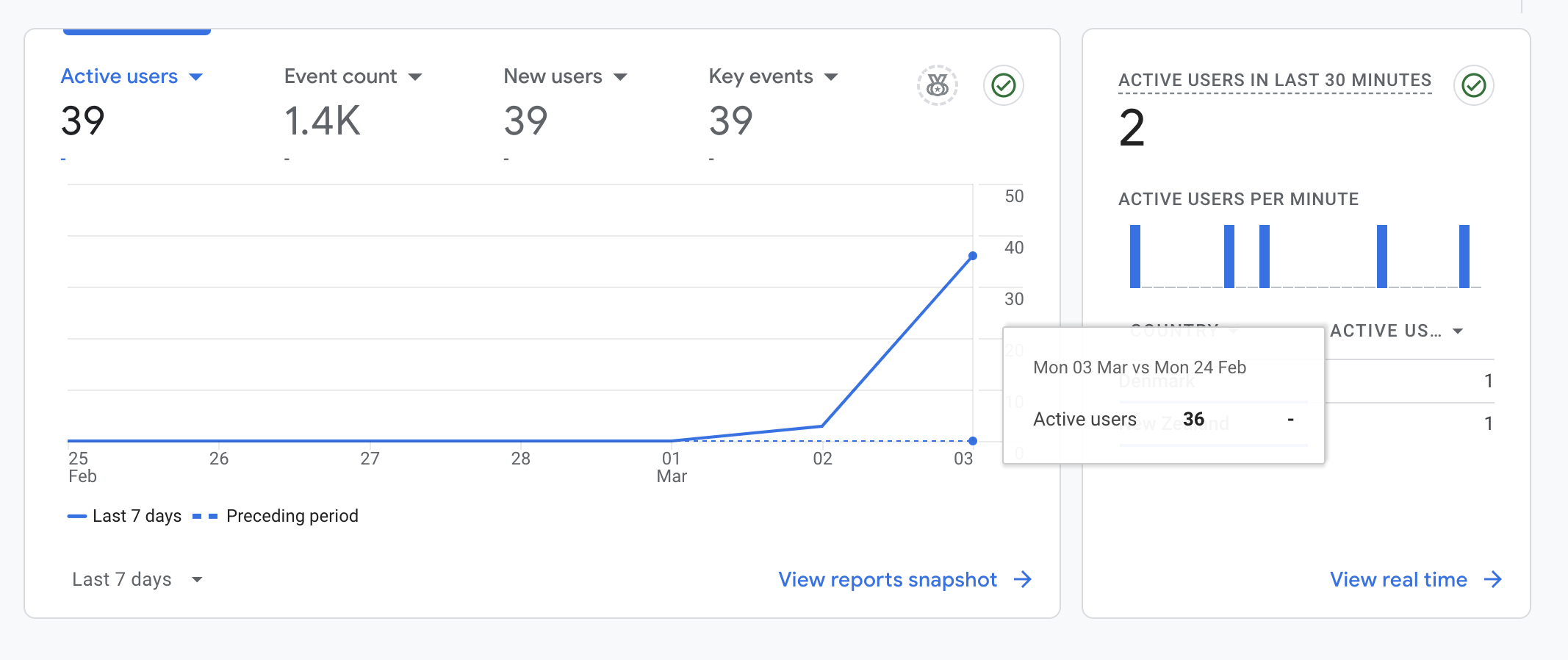Screen dimensions: 1568x660
Task: Open View reports snapshot link
Action: coord(888,580)
